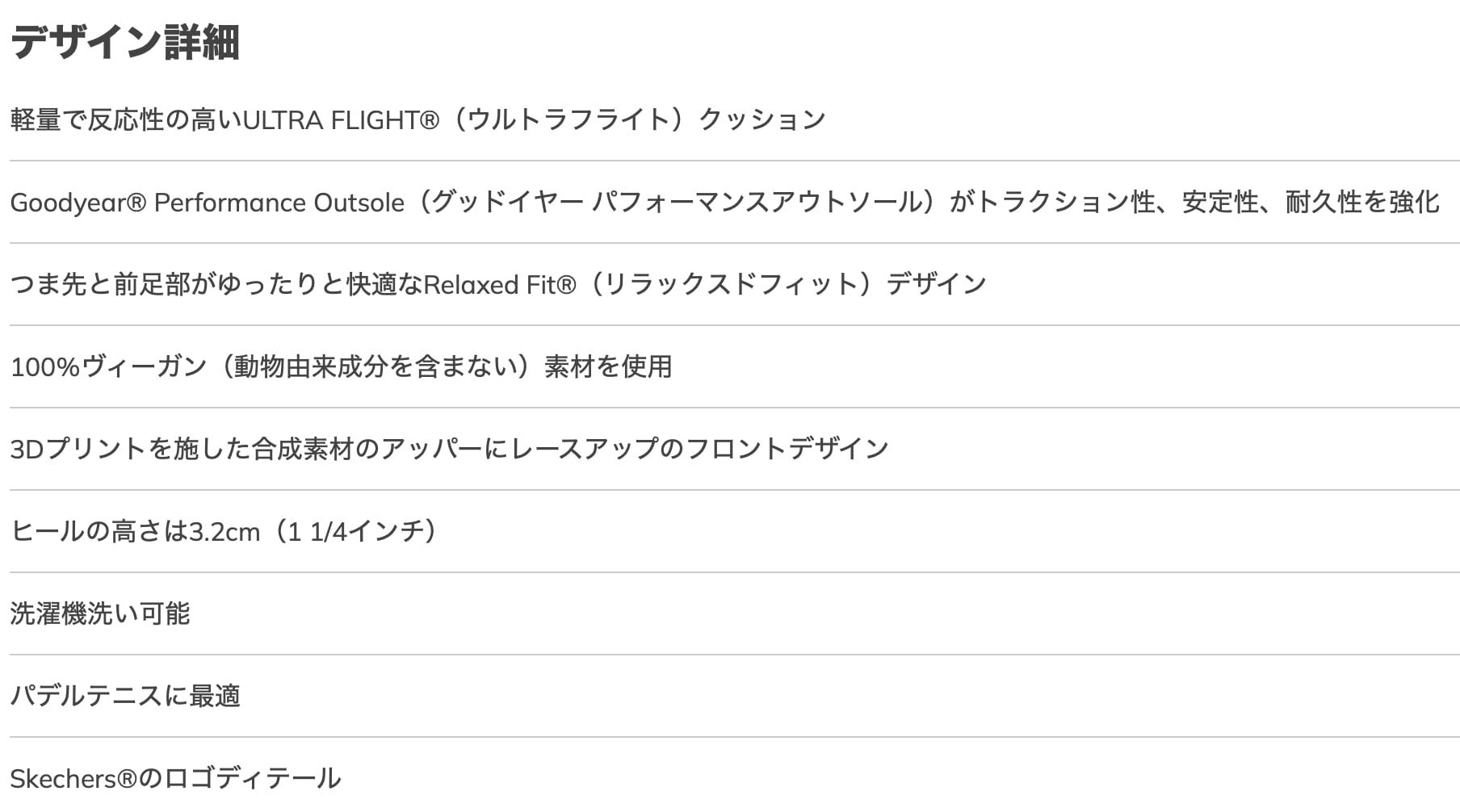Select the （ウルトラフライト） katakana text
1460x812 pixels.
click(x=568, y=120)
